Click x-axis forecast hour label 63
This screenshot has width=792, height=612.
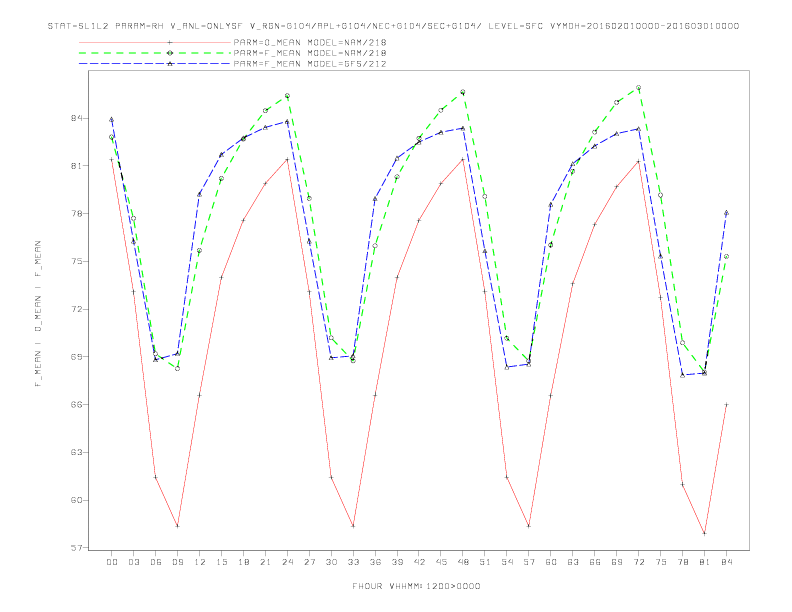point(573,562)
